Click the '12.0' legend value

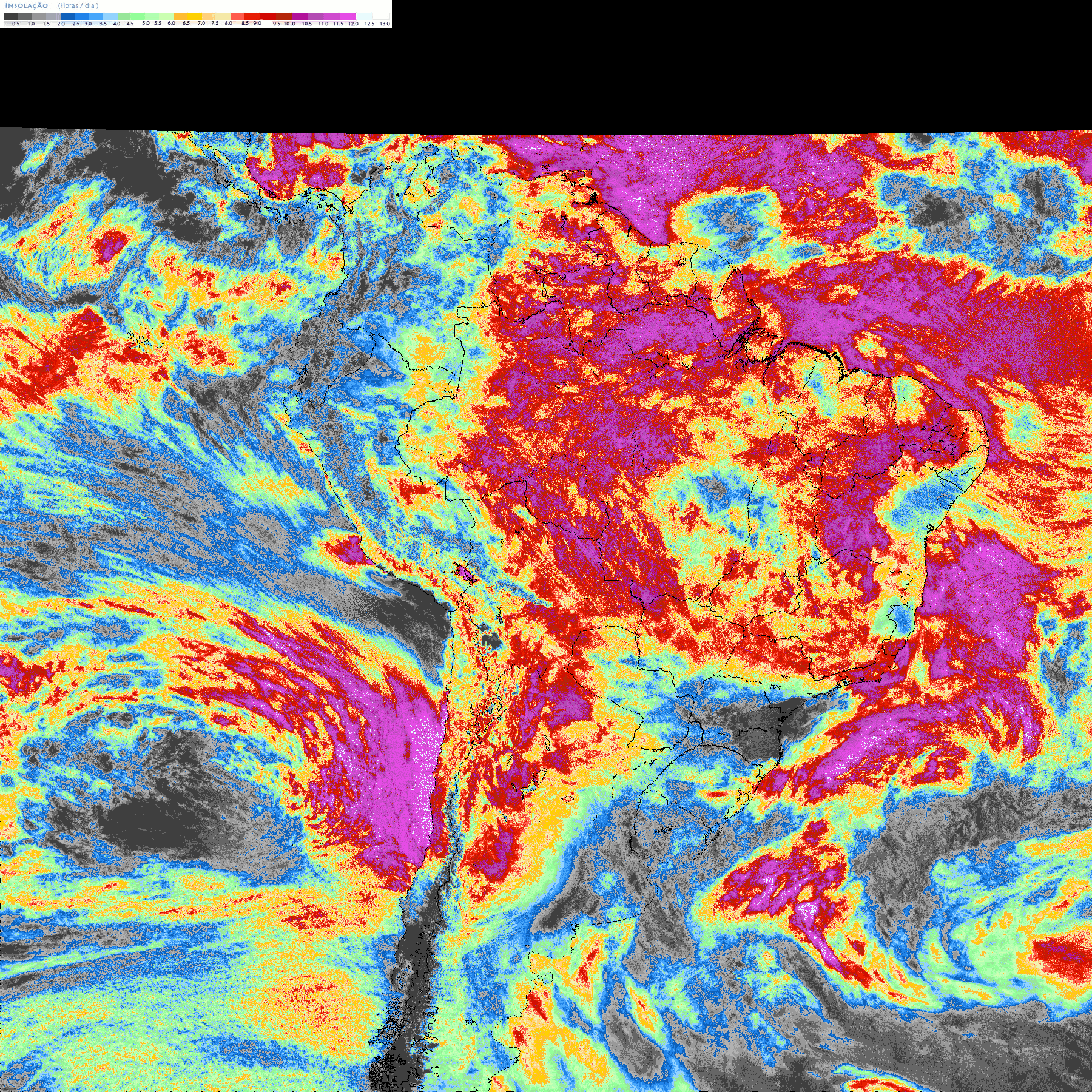(353, 24)
